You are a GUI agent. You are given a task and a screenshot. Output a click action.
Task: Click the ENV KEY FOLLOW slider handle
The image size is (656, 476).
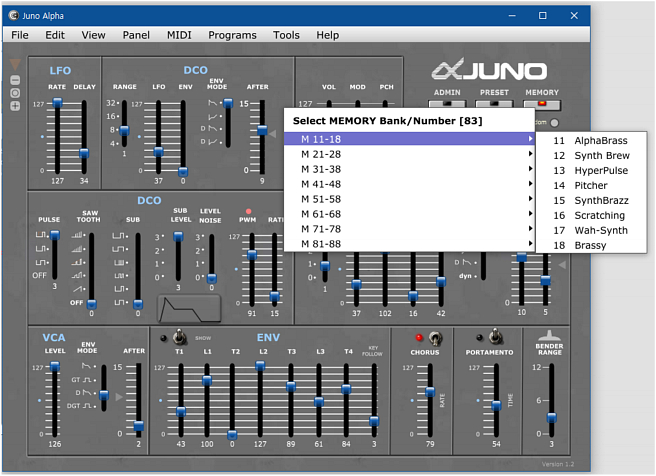(x=374, y=421)
